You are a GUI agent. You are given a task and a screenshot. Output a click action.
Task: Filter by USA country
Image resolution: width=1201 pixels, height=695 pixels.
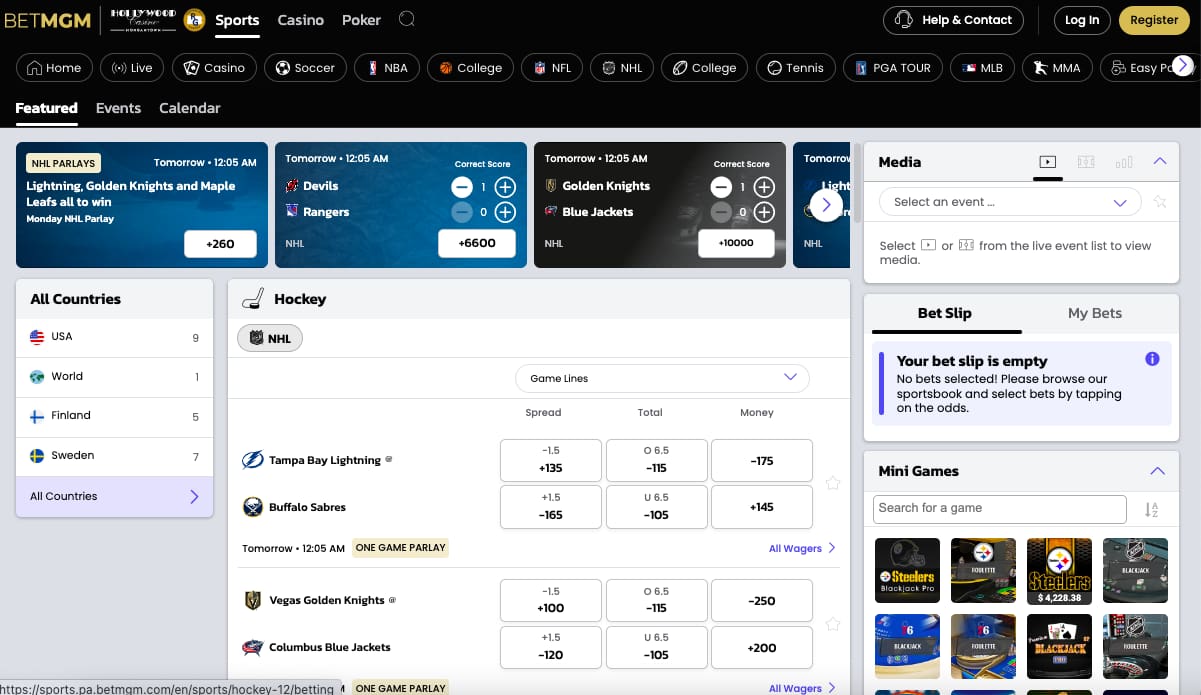pyautogui.click(x=114, y=337)
